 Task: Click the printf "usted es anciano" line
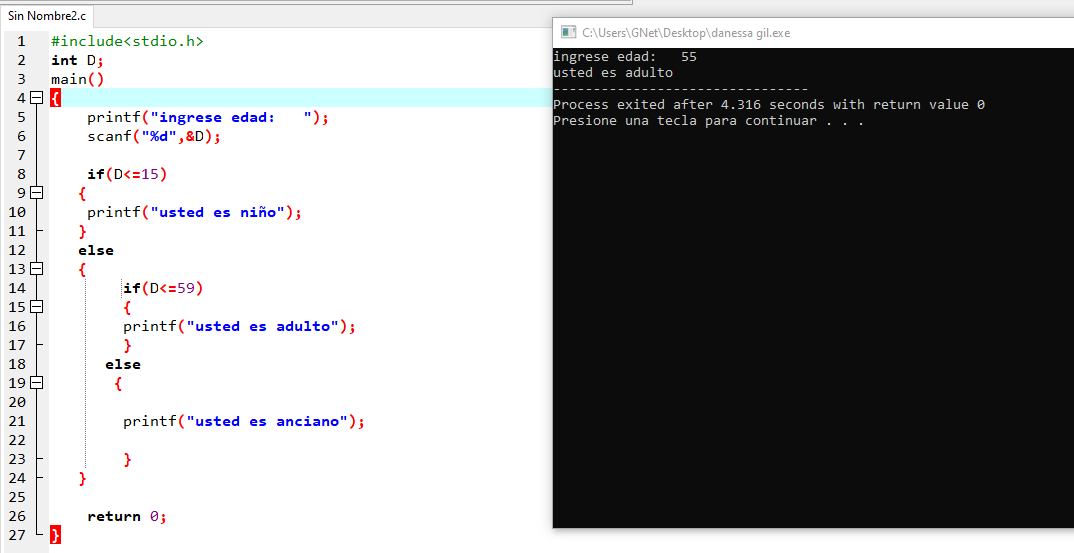(x=244, y=421)
